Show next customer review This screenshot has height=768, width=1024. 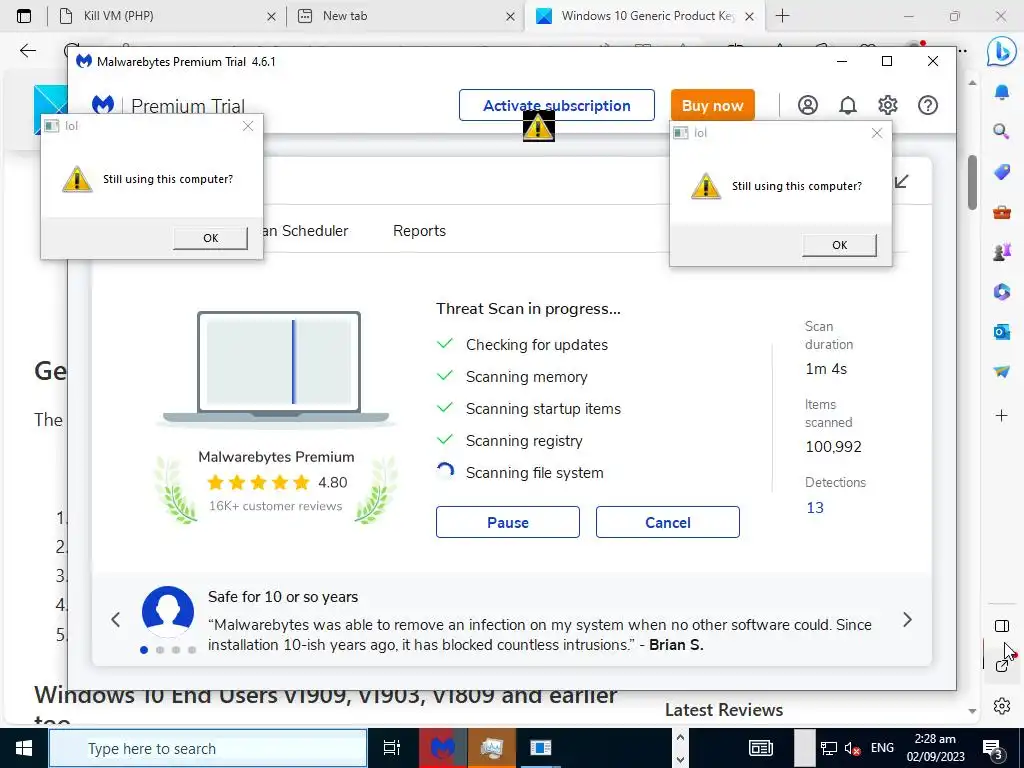pos(907,620)
